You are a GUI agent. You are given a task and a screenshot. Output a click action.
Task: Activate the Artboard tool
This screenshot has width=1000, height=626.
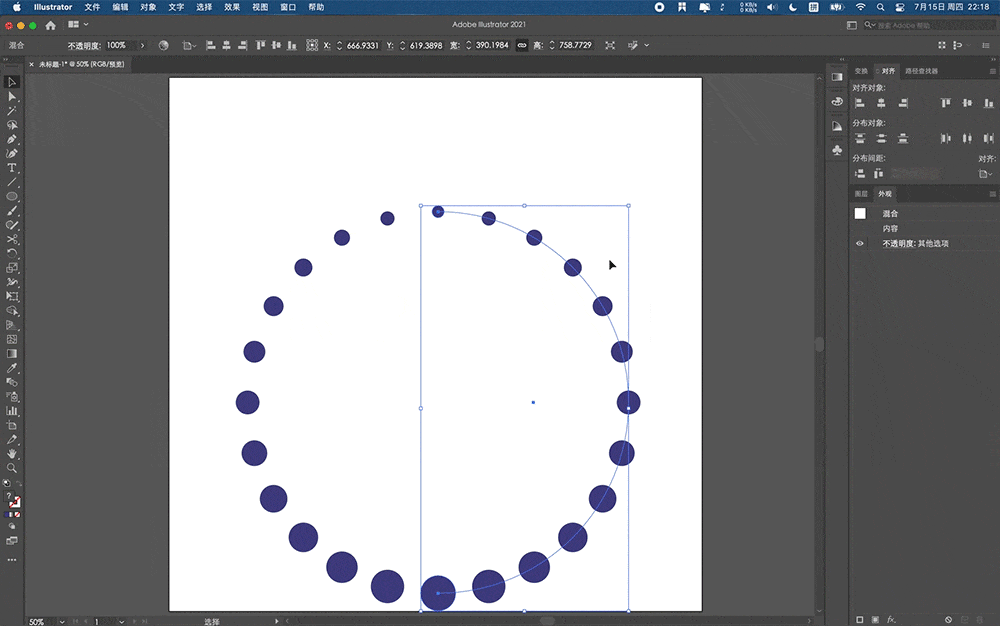11,425
